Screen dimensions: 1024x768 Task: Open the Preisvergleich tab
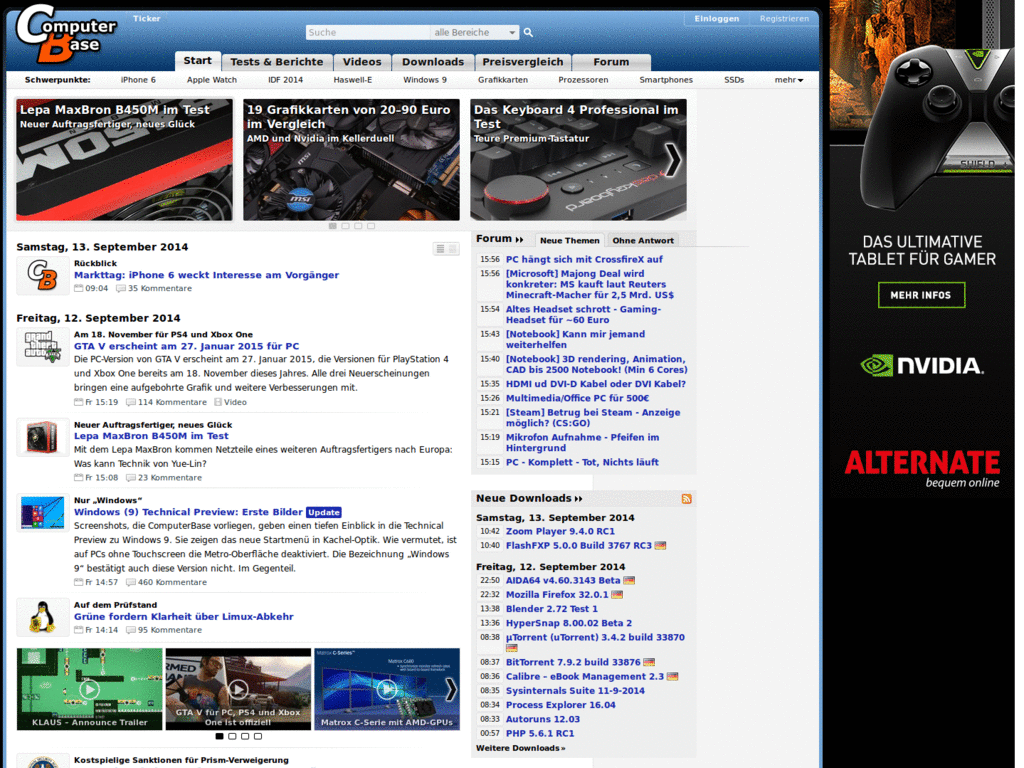522,62
